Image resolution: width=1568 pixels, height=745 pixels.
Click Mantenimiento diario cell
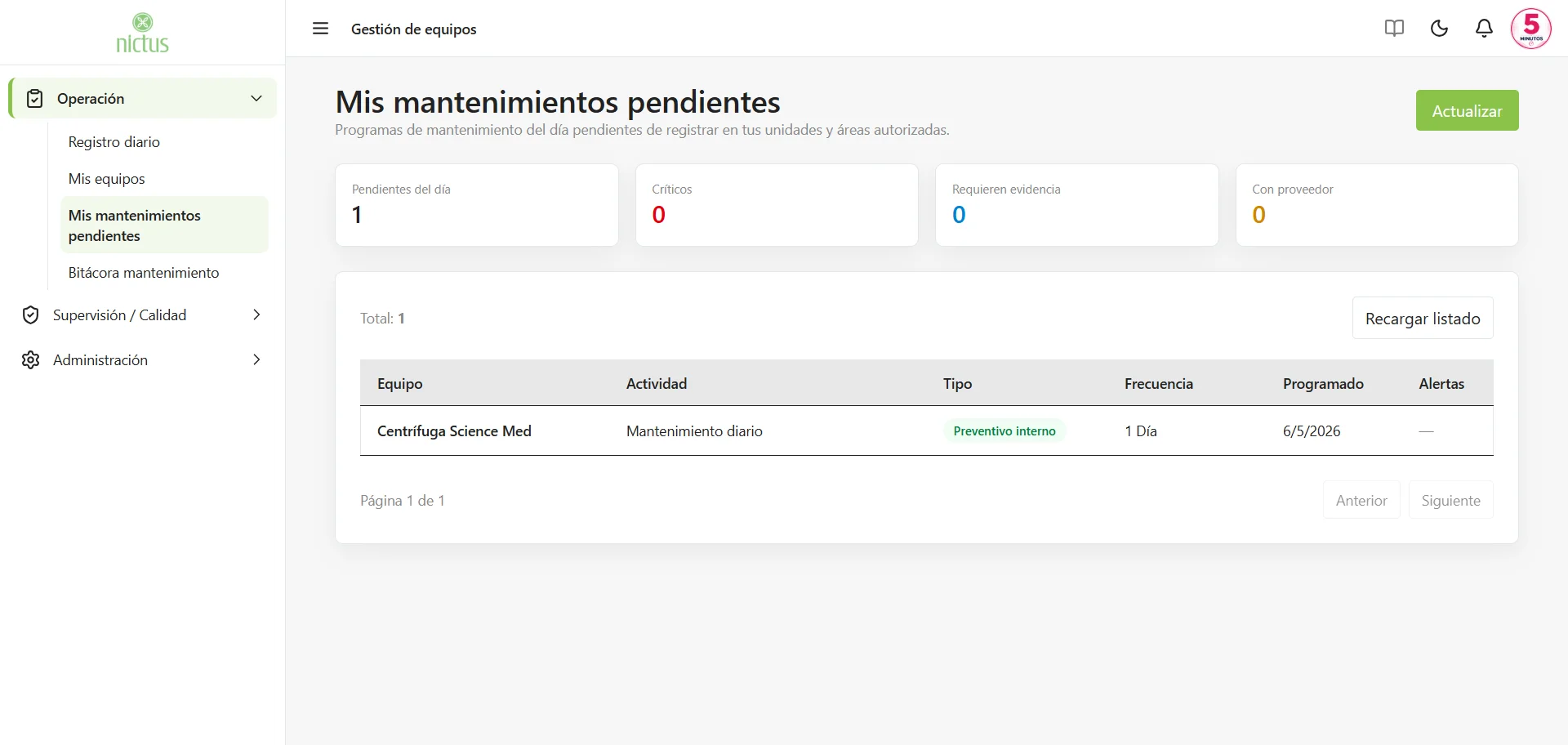694,431
